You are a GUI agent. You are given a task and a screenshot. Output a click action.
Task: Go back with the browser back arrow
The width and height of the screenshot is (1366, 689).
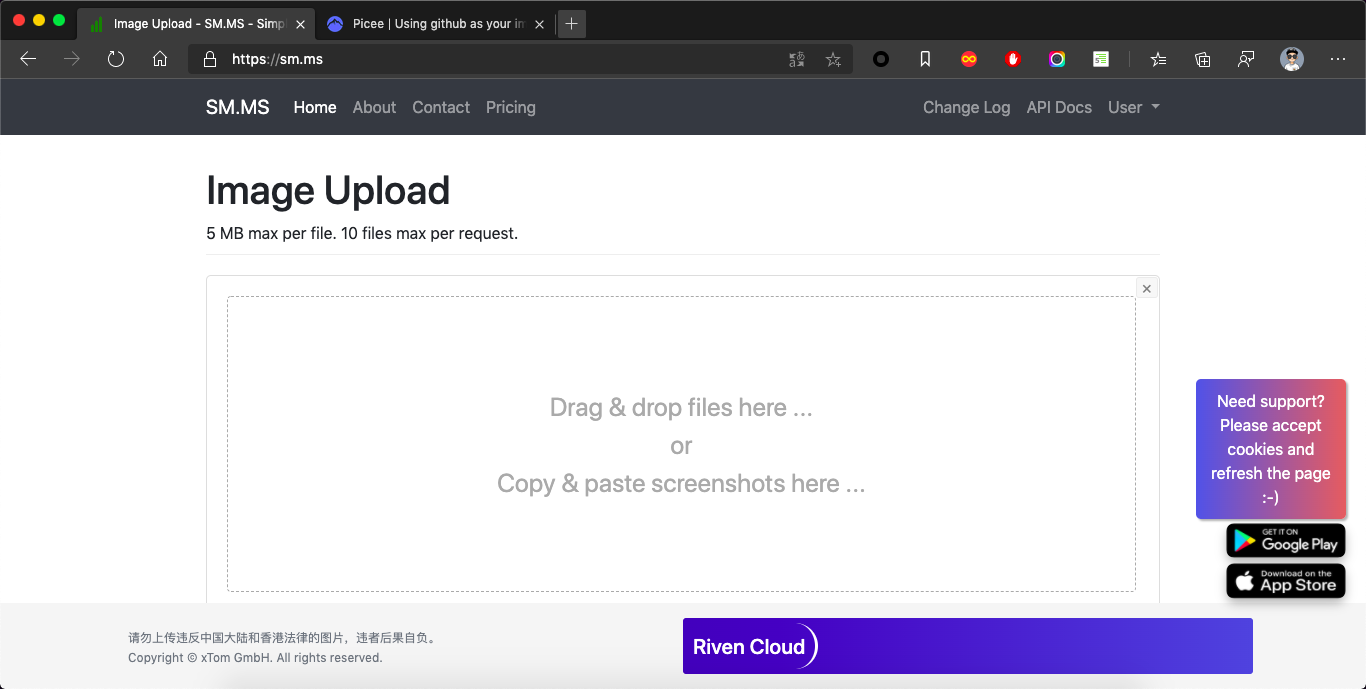pos(28,59)
